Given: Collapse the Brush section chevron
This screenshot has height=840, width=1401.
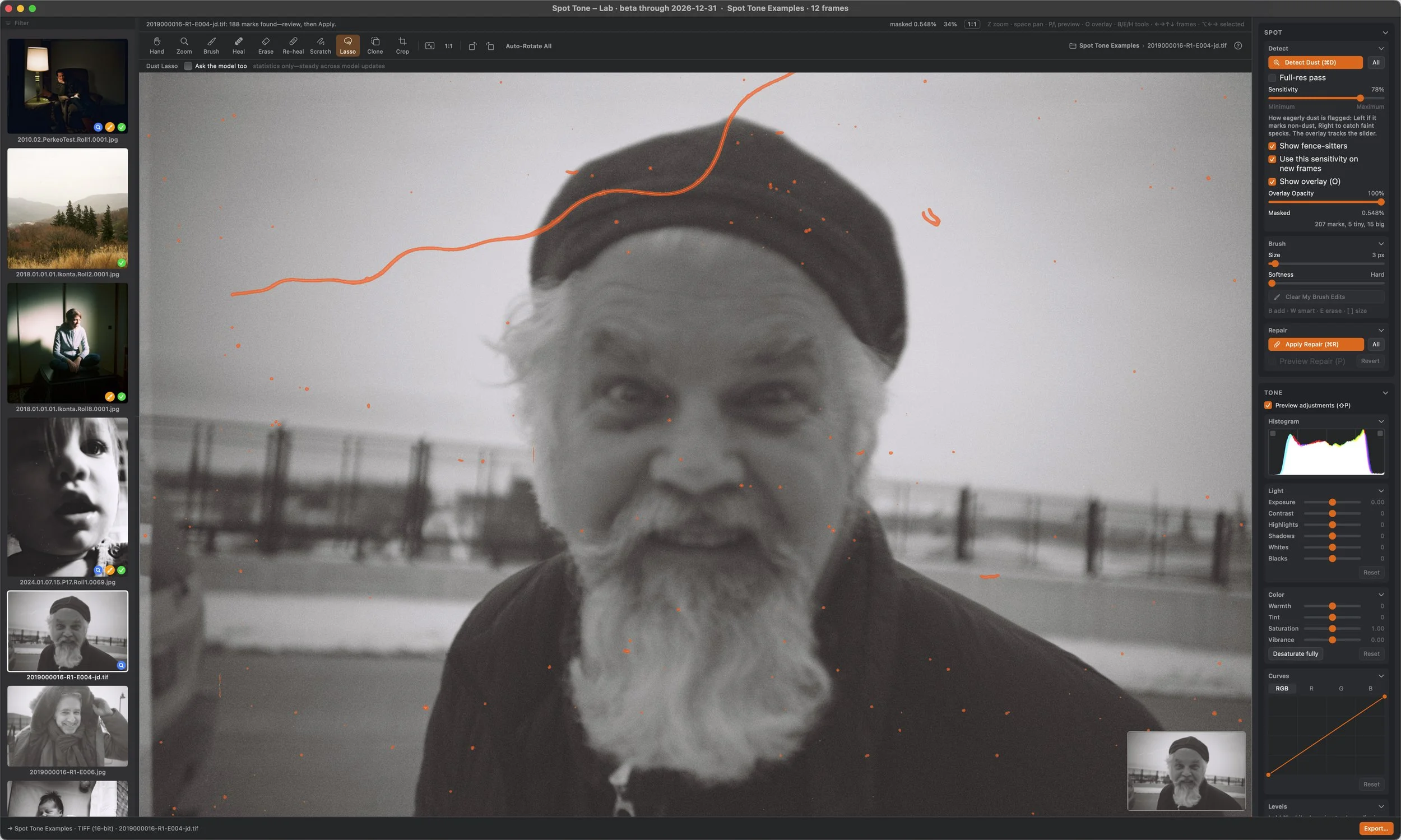Looking at the screenshot, I should coord(1381,244).
